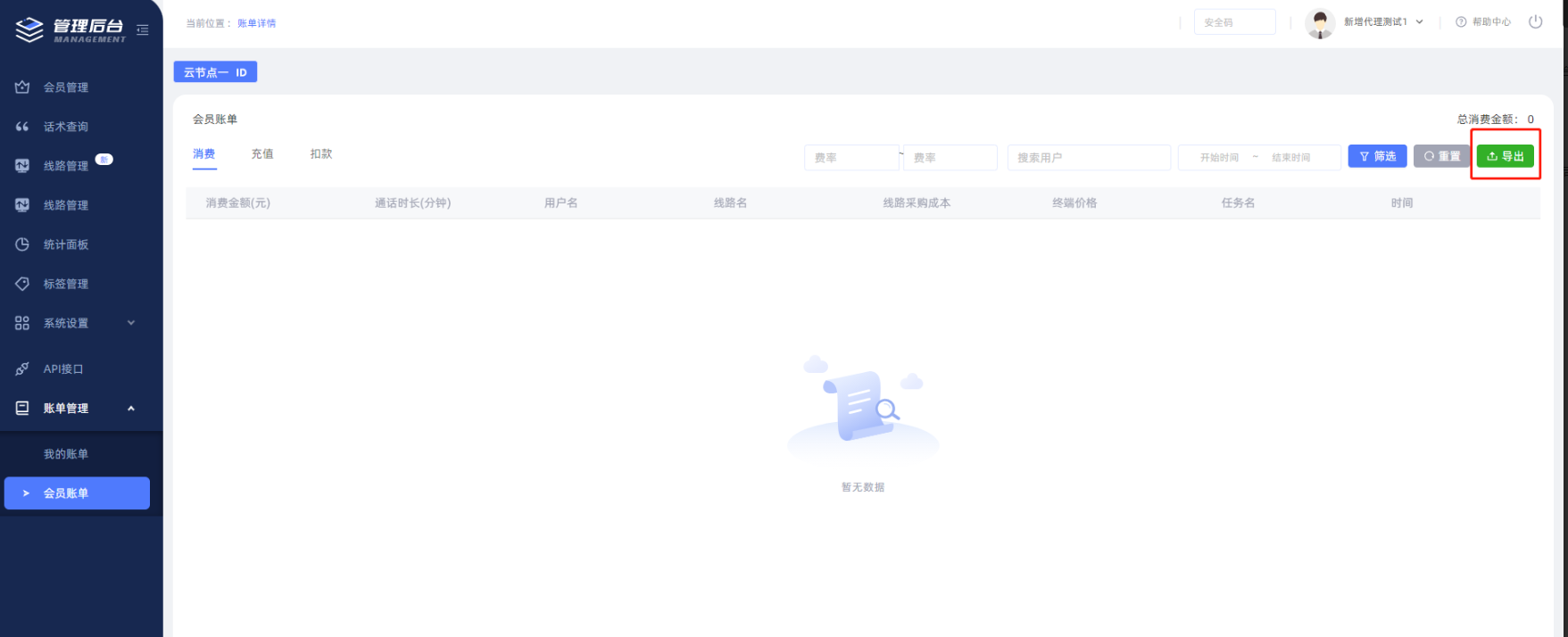The height and width of the screenshot is (637, 1568).
Task: Open the 开始时间 date picker
Action: point(1219,158)
